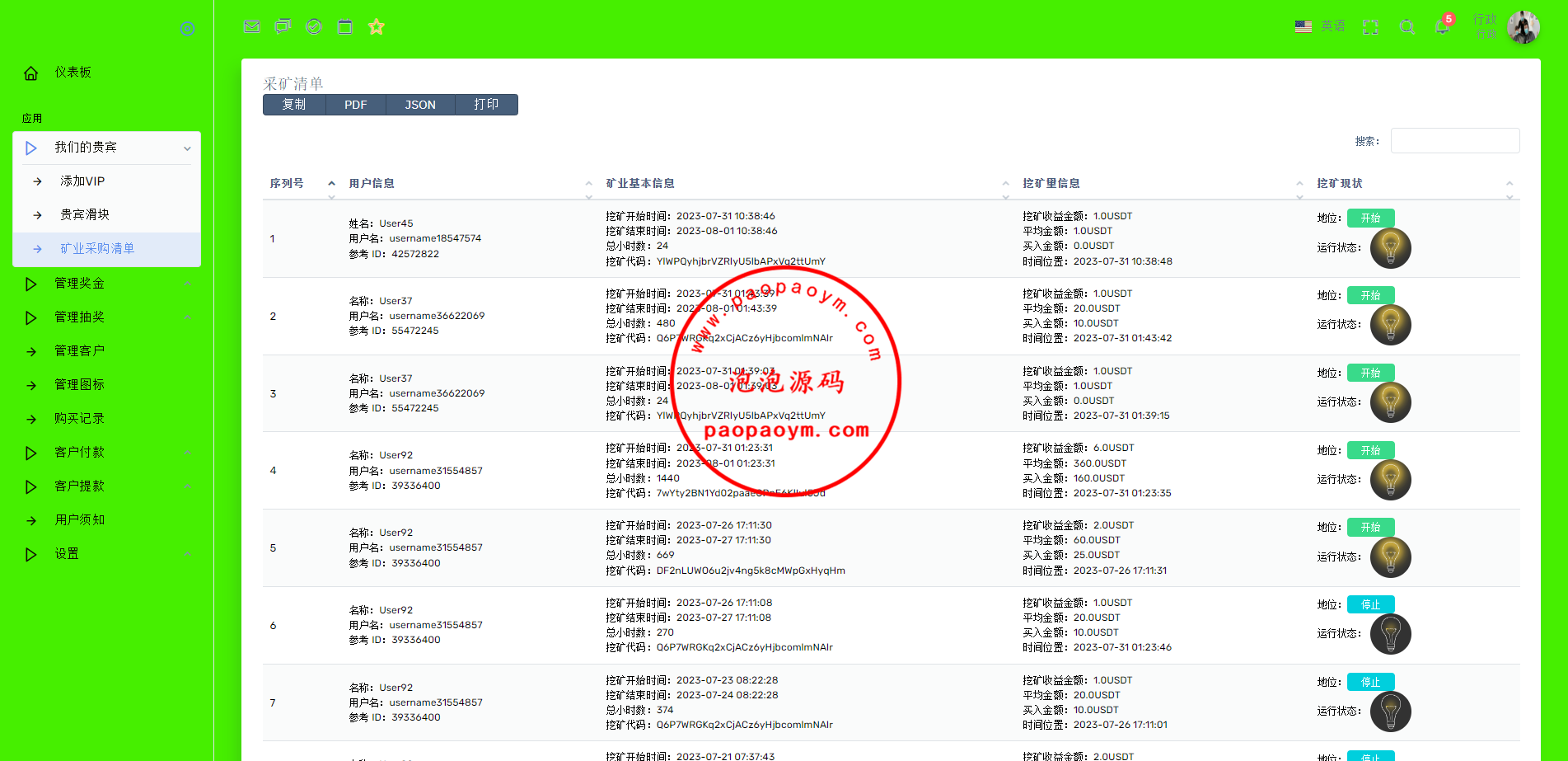Open notifications bell with 5 badge
The image size is (1568, 761).
pos(1442,26)
